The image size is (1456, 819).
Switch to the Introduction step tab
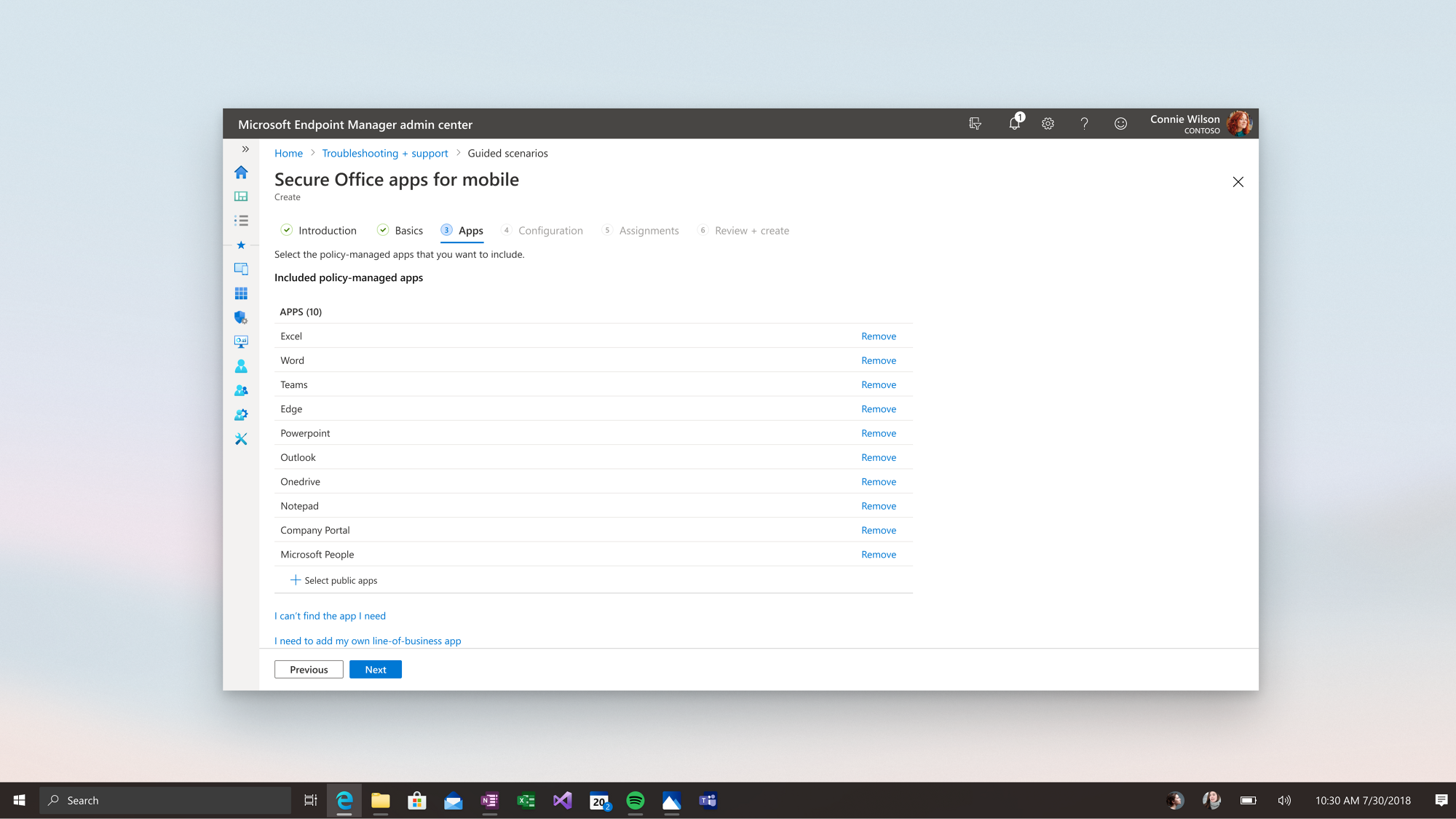(x=319, y=231)
